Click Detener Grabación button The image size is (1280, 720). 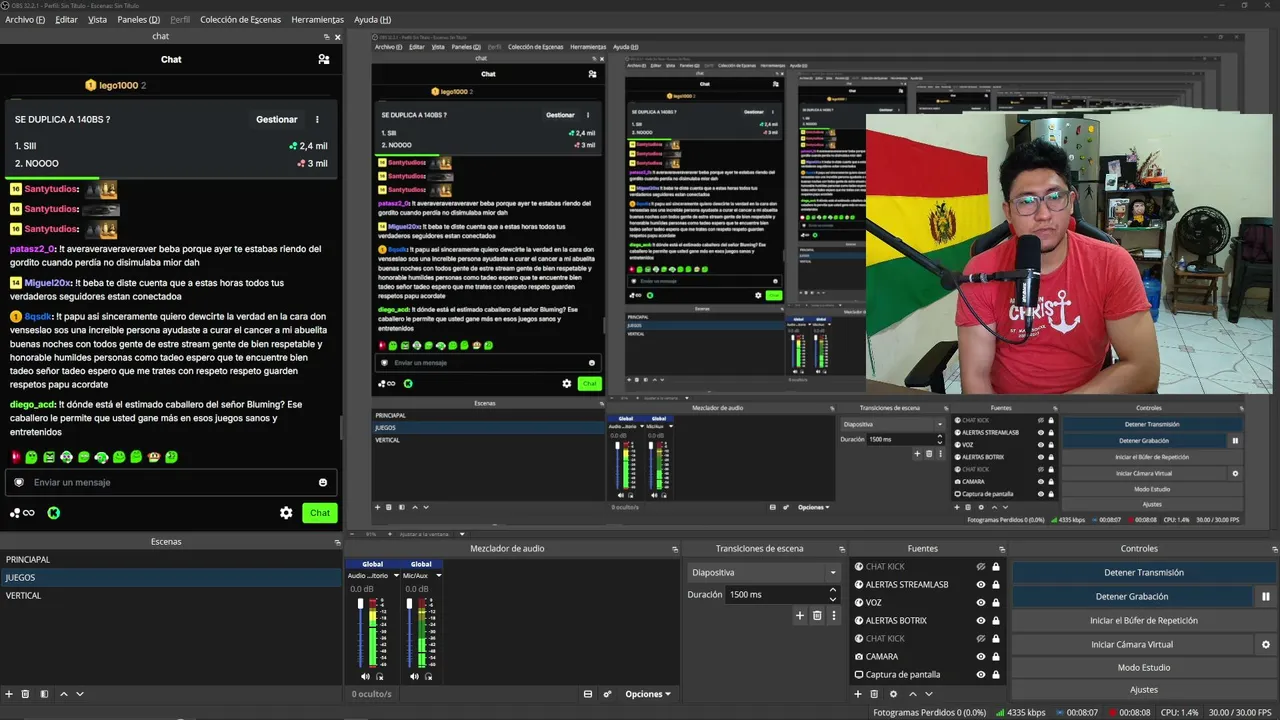point(1132,597)
